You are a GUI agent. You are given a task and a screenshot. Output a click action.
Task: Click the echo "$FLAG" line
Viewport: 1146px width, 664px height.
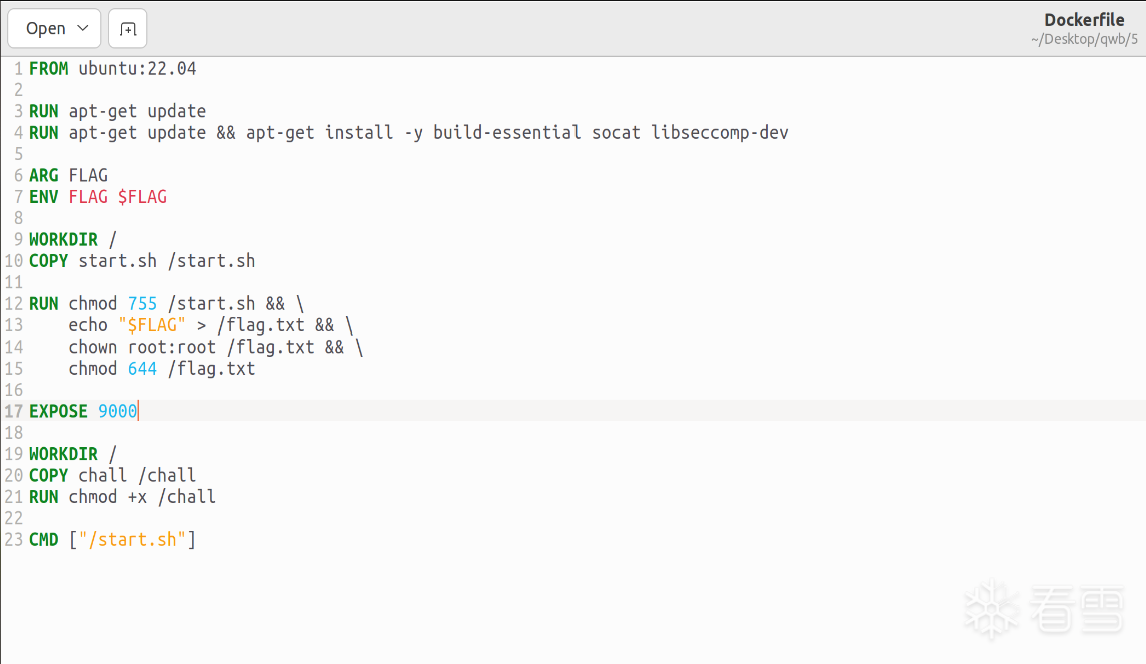point(210,326)
